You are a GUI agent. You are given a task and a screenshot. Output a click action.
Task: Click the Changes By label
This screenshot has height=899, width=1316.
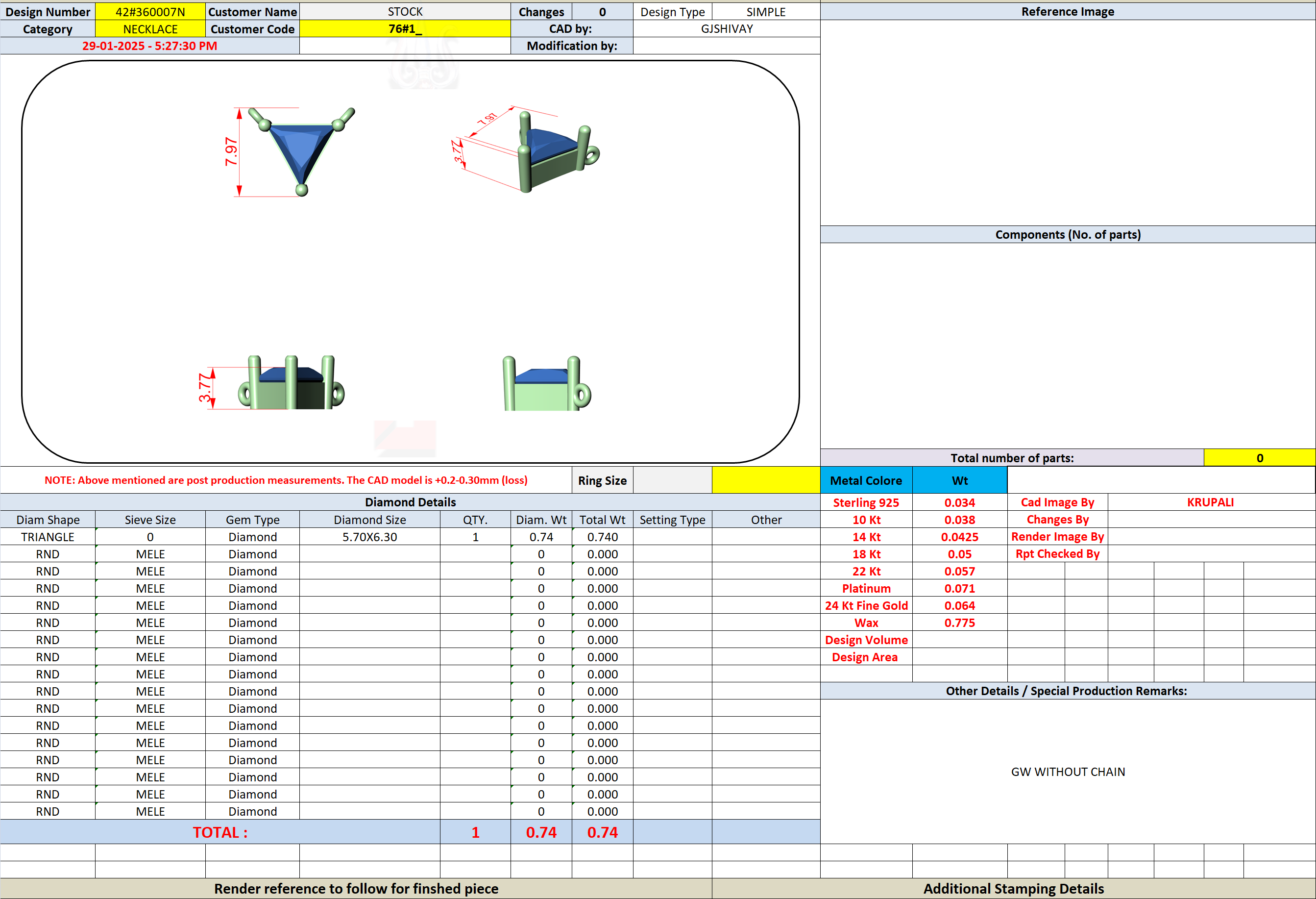[1057, 520]
